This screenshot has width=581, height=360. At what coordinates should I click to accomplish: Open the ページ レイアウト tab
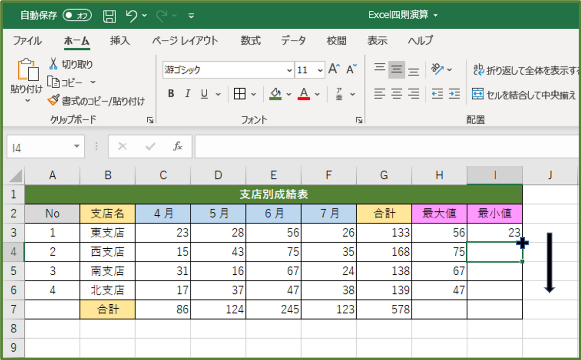pos(185,40)
